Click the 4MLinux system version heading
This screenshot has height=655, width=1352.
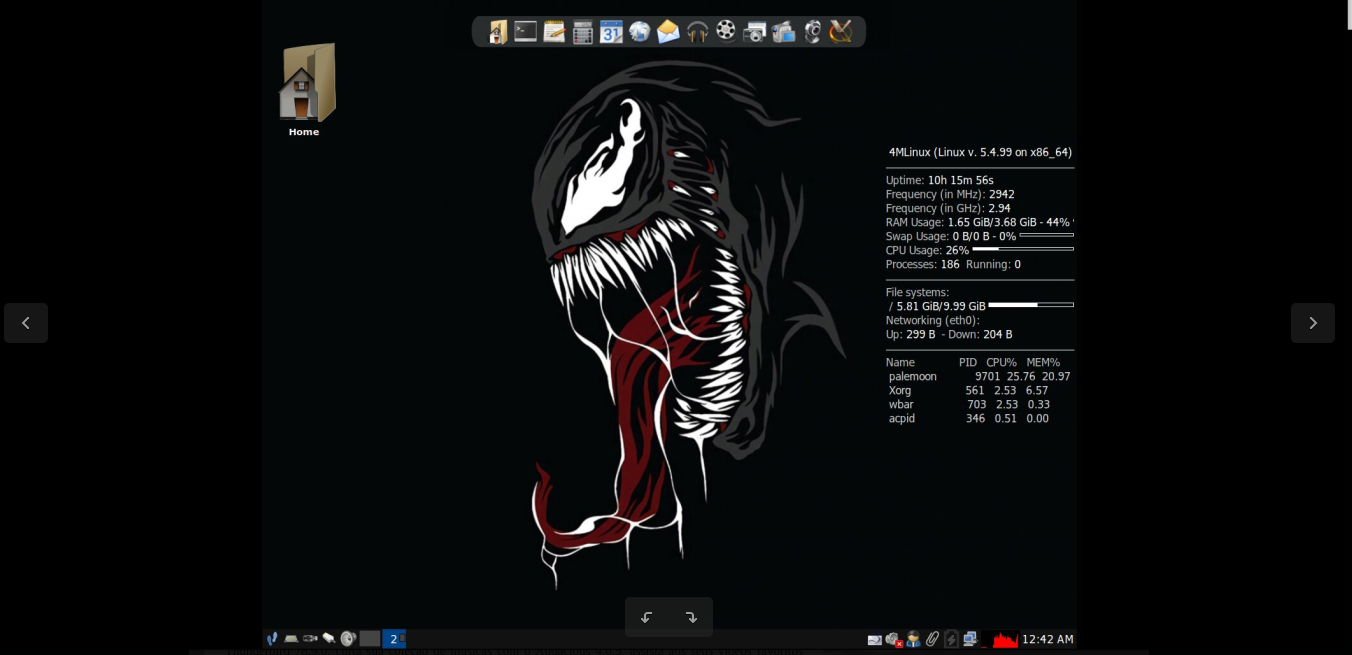pos(980,153)
